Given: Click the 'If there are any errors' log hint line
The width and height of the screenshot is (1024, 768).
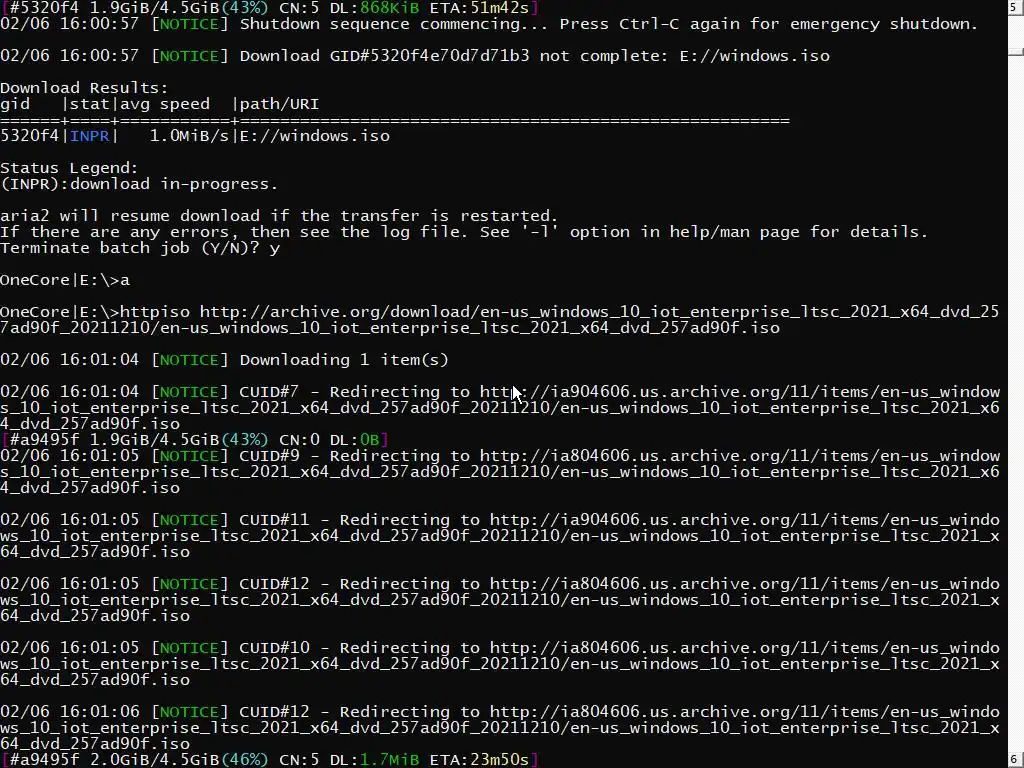Looking at the screenshot, I should tap(464, 232).
